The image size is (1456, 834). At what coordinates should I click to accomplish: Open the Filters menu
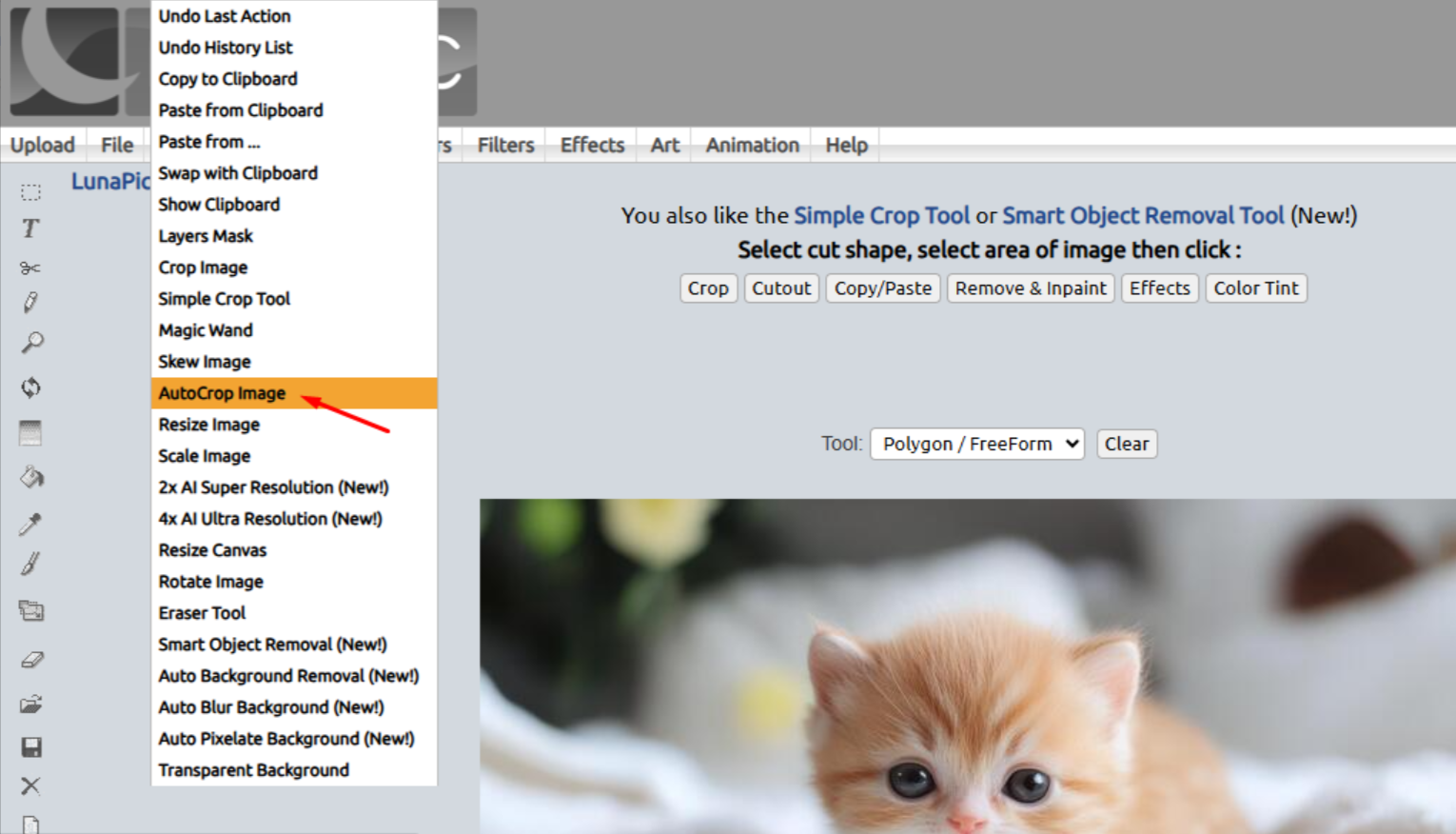click(x=505, y=145)
